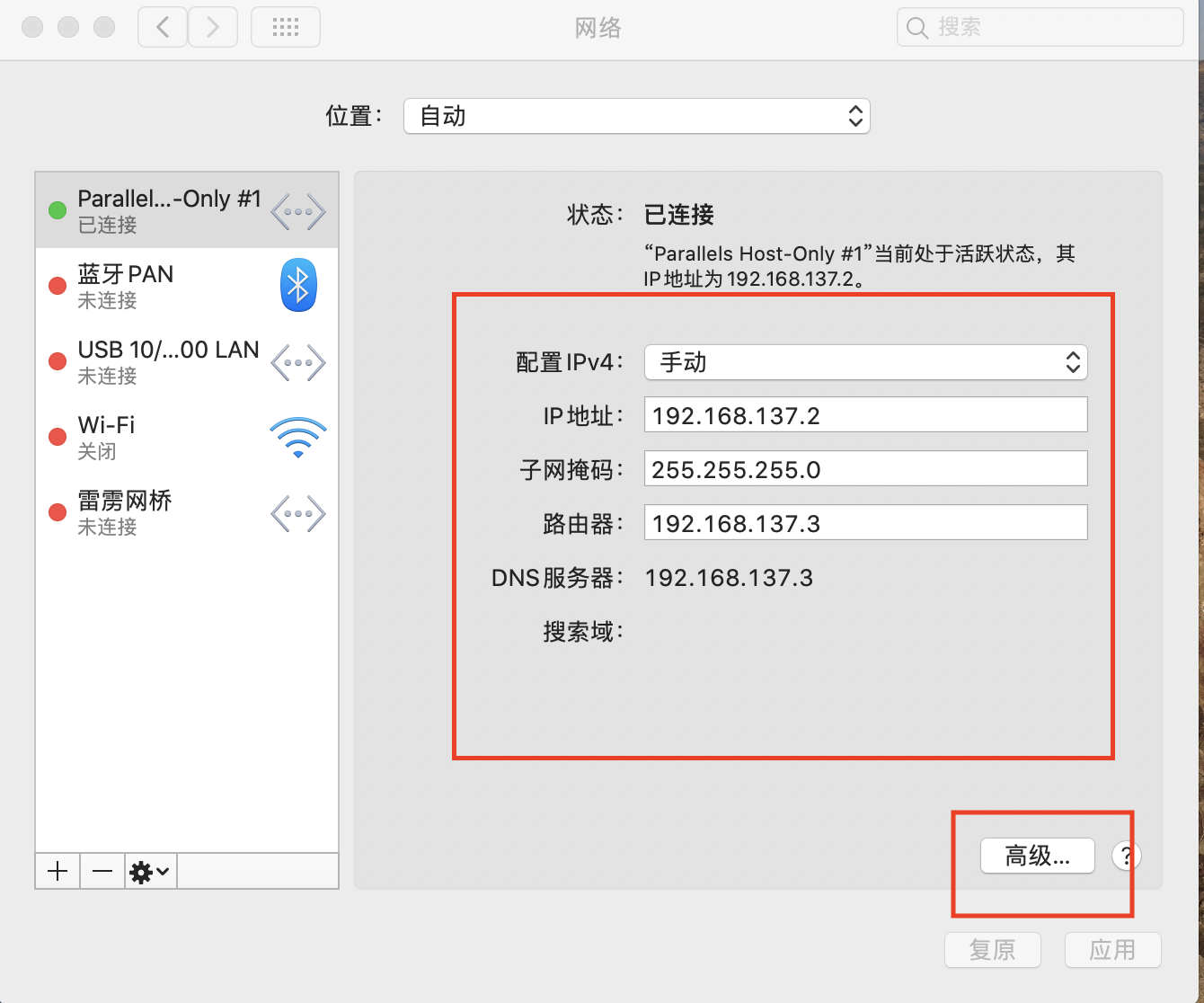Add a new service with plus button
Image resolution: width=1204 pixels, height=1003 pixels.
click(58, 871)
